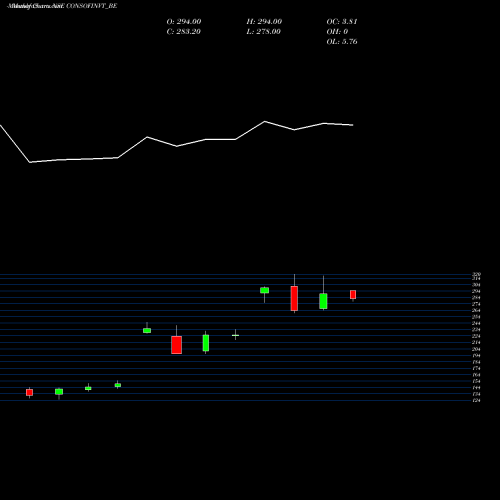Viewport: 500px width, 500px height.
Task: Click the 194 price axis label
Action: coord(476,355)
